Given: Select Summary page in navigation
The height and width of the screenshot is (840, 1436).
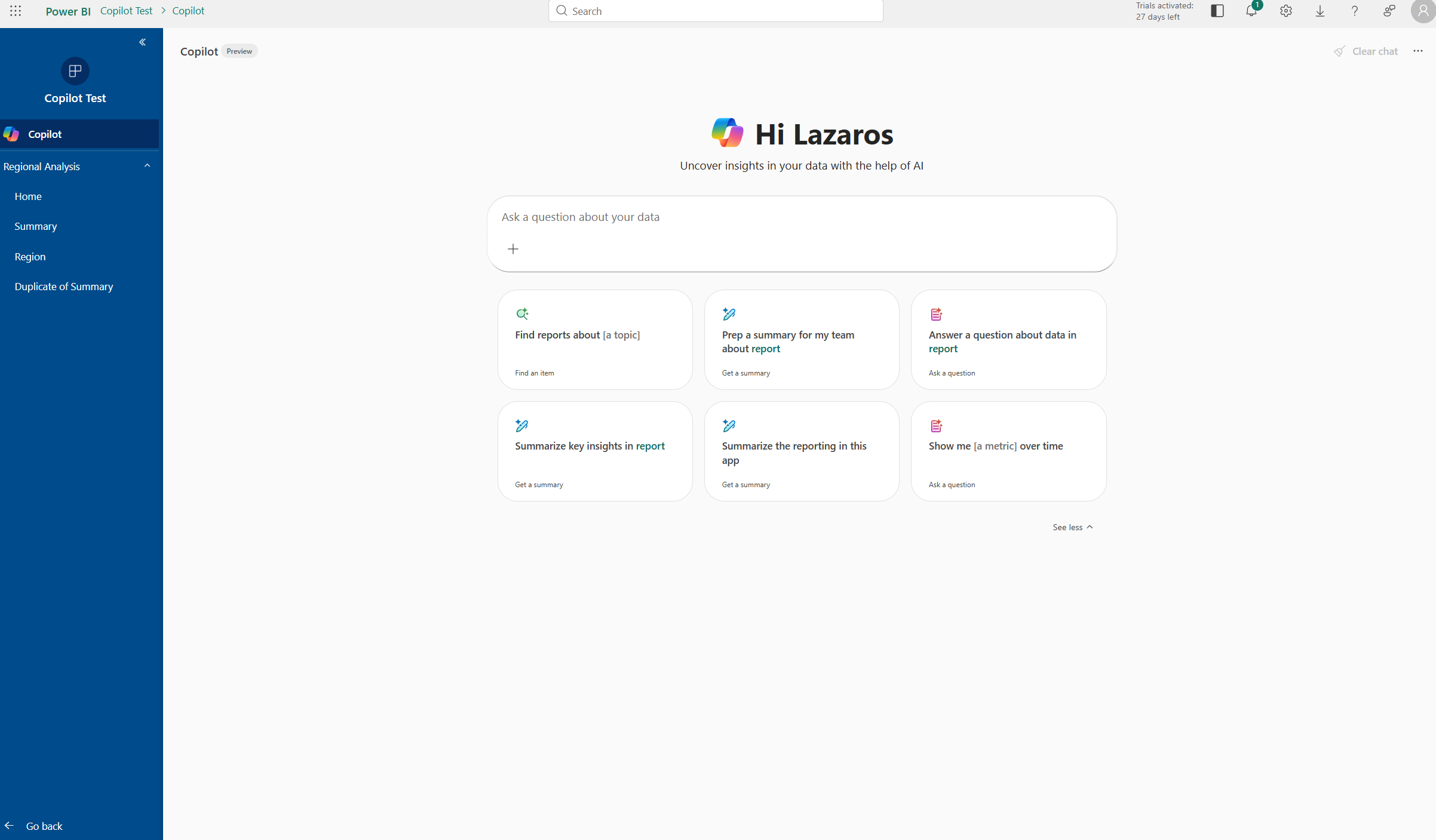Looking at the screenshot, I should coord(36,226).
